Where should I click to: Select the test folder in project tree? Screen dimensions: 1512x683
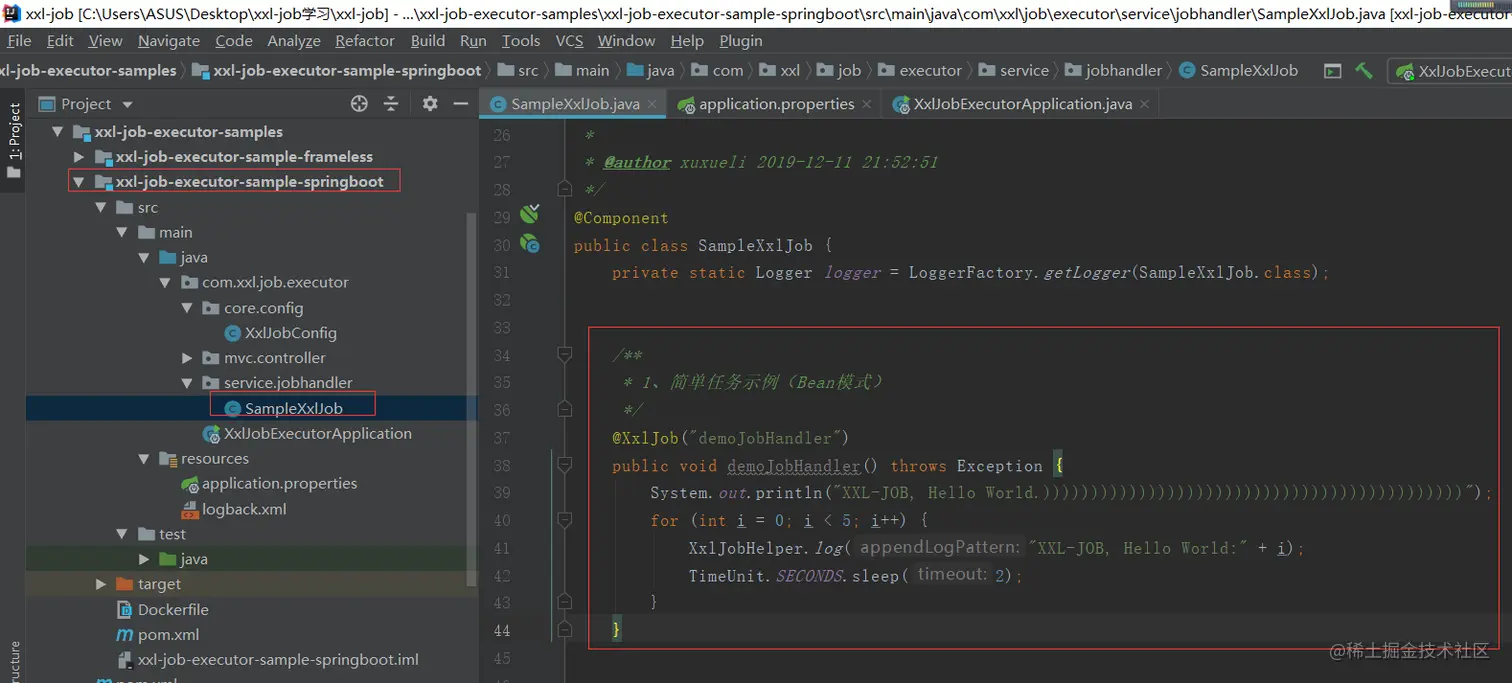tap(172, 534)
